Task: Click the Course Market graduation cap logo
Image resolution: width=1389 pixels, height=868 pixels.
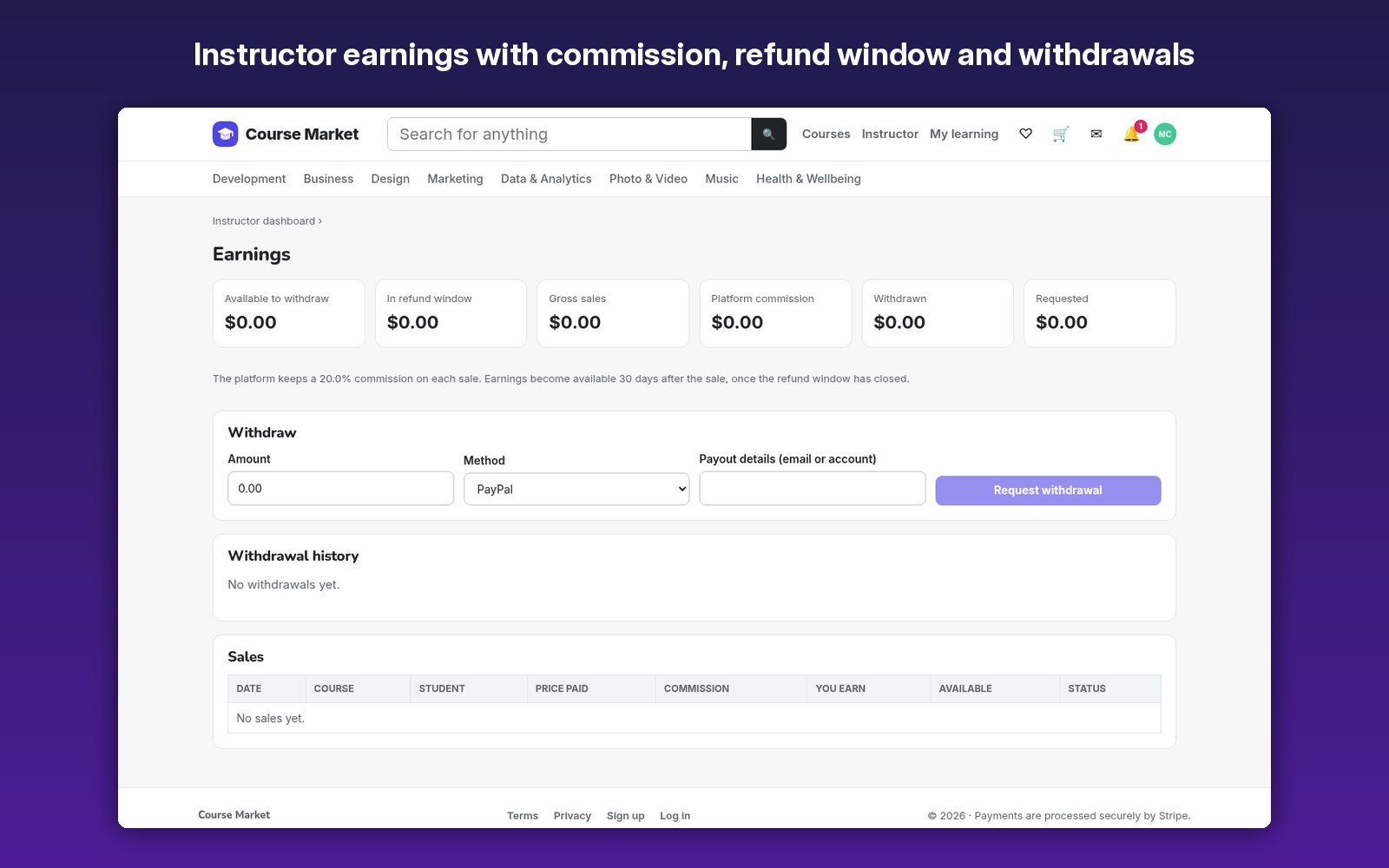Action: click(225, 134)
